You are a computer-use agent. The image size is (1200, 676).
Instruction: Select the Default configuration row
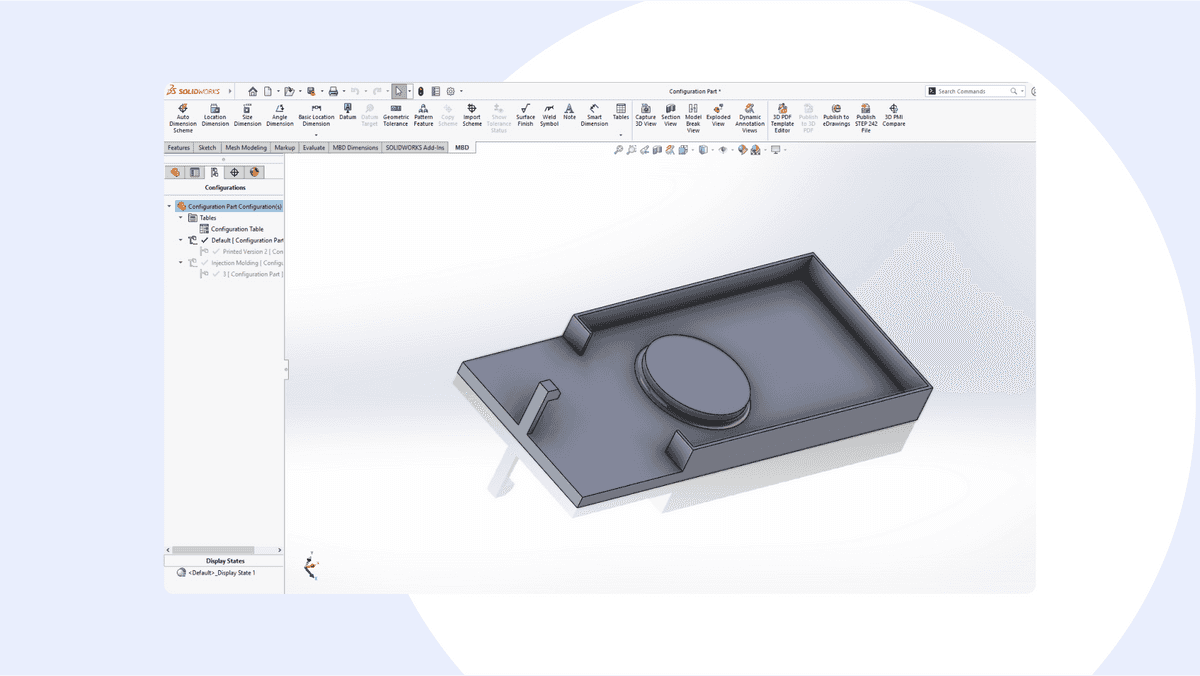236,240
